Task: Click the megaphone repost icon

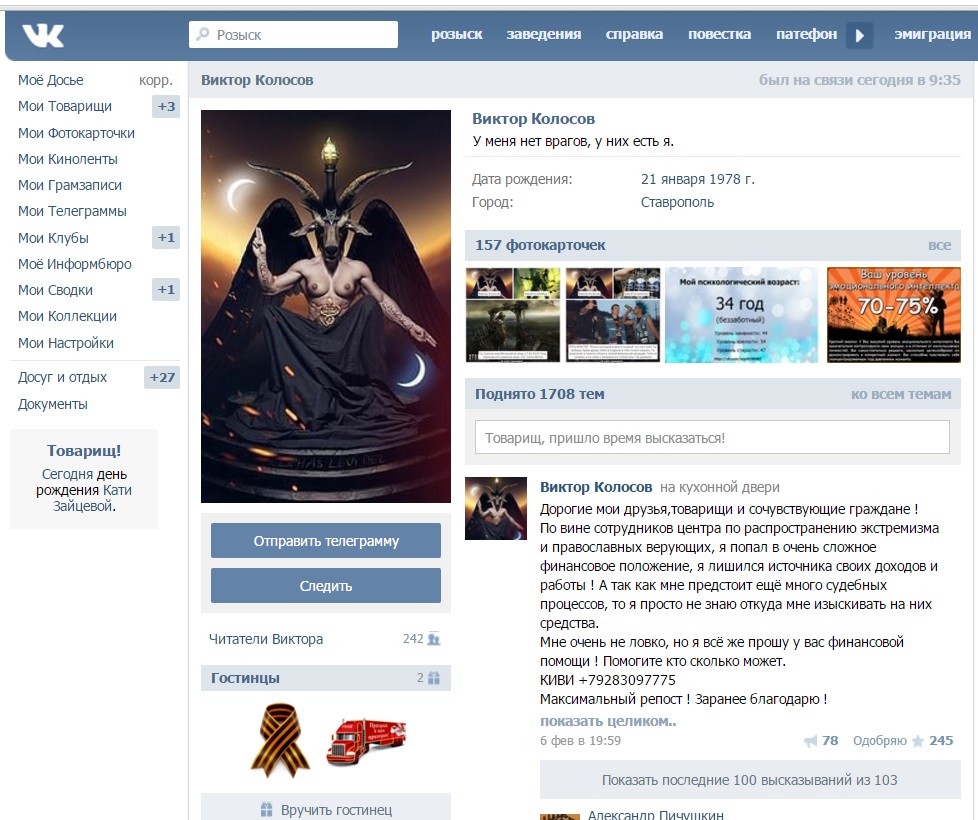Action: pos(810,741)
